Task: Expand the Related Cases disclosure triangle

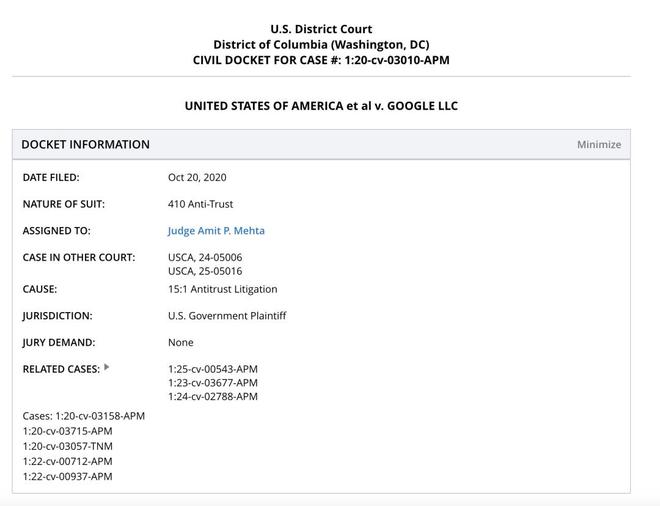Action: pyautogui.click(x=107, y=368)
